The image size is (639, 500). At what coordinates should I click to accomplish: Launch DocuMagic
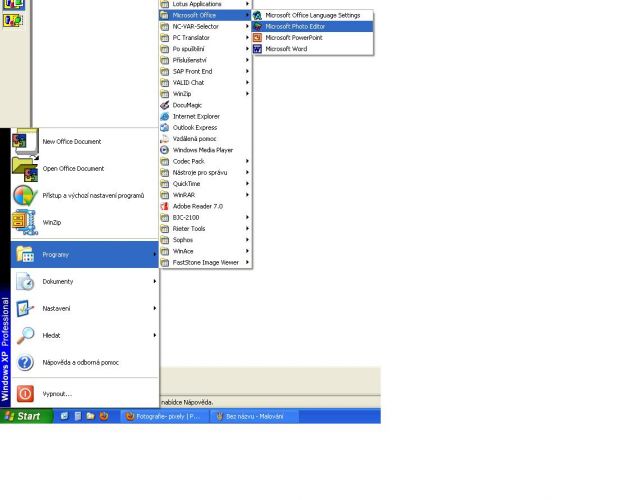[x=205, y=105]
